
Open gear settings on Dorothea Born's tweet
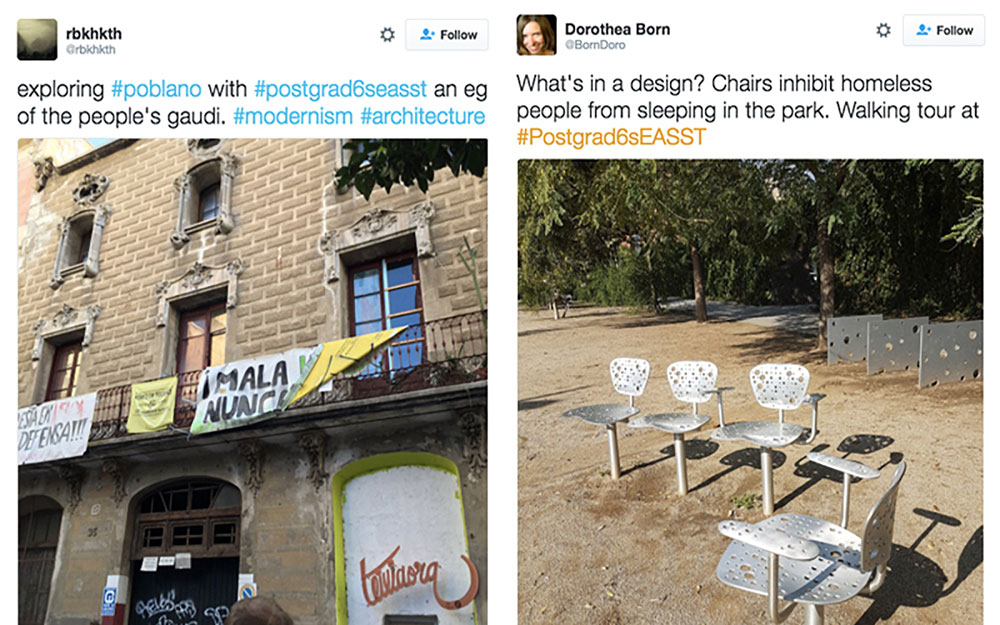coord(883,30)
